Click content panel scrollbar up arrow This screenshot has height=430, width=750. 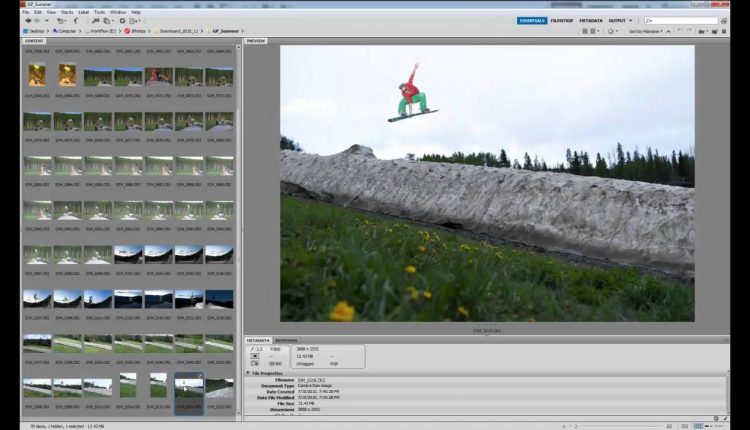239,47
